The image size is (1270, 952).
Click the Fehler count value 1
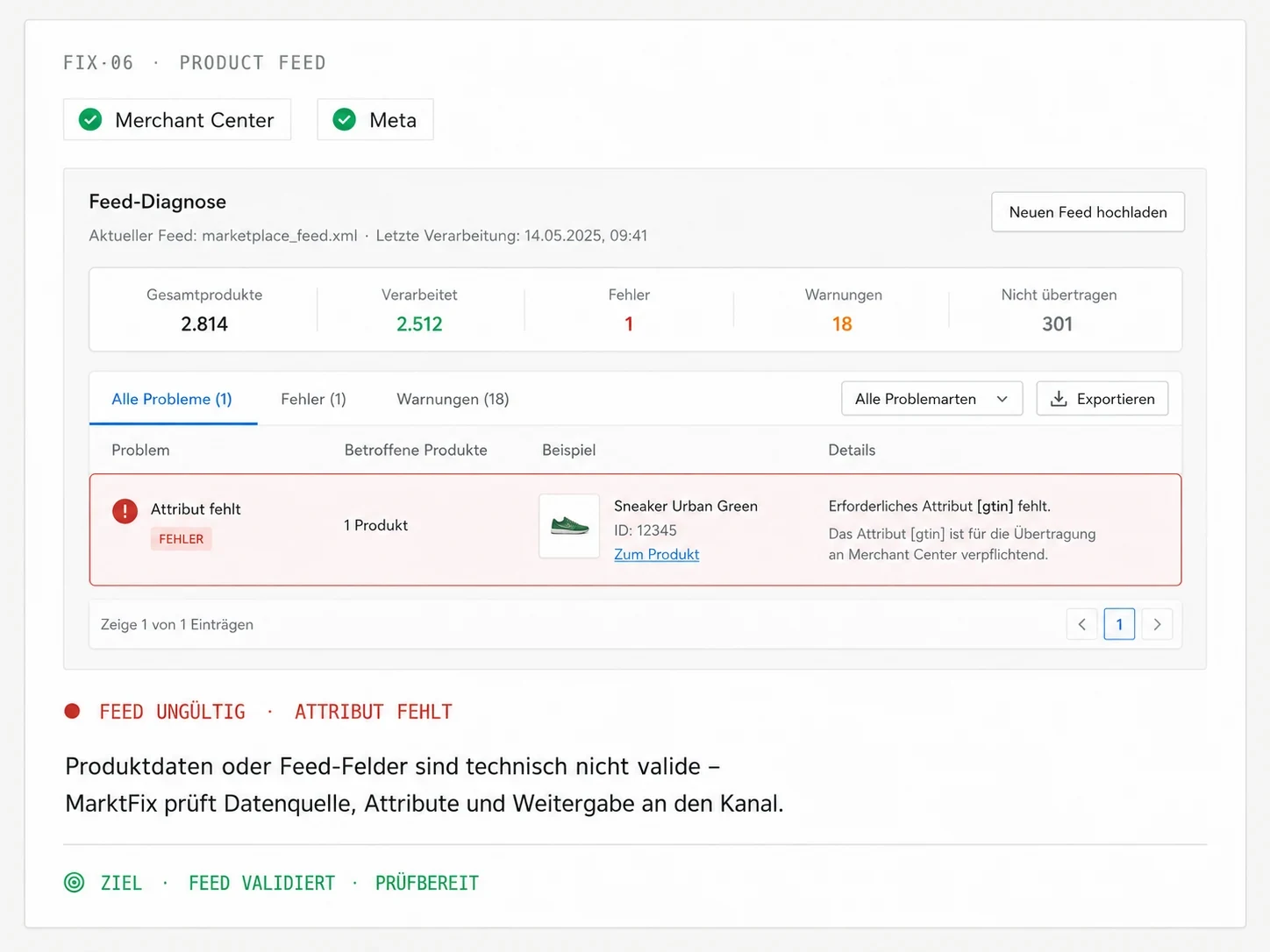coord(629,324)
